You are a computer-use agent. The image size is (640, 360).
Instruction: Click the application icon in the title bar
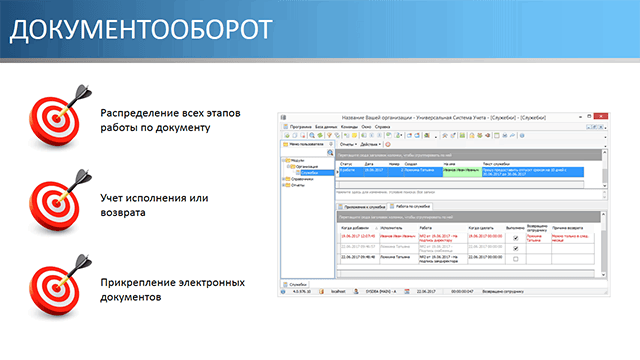click(283, 118)
